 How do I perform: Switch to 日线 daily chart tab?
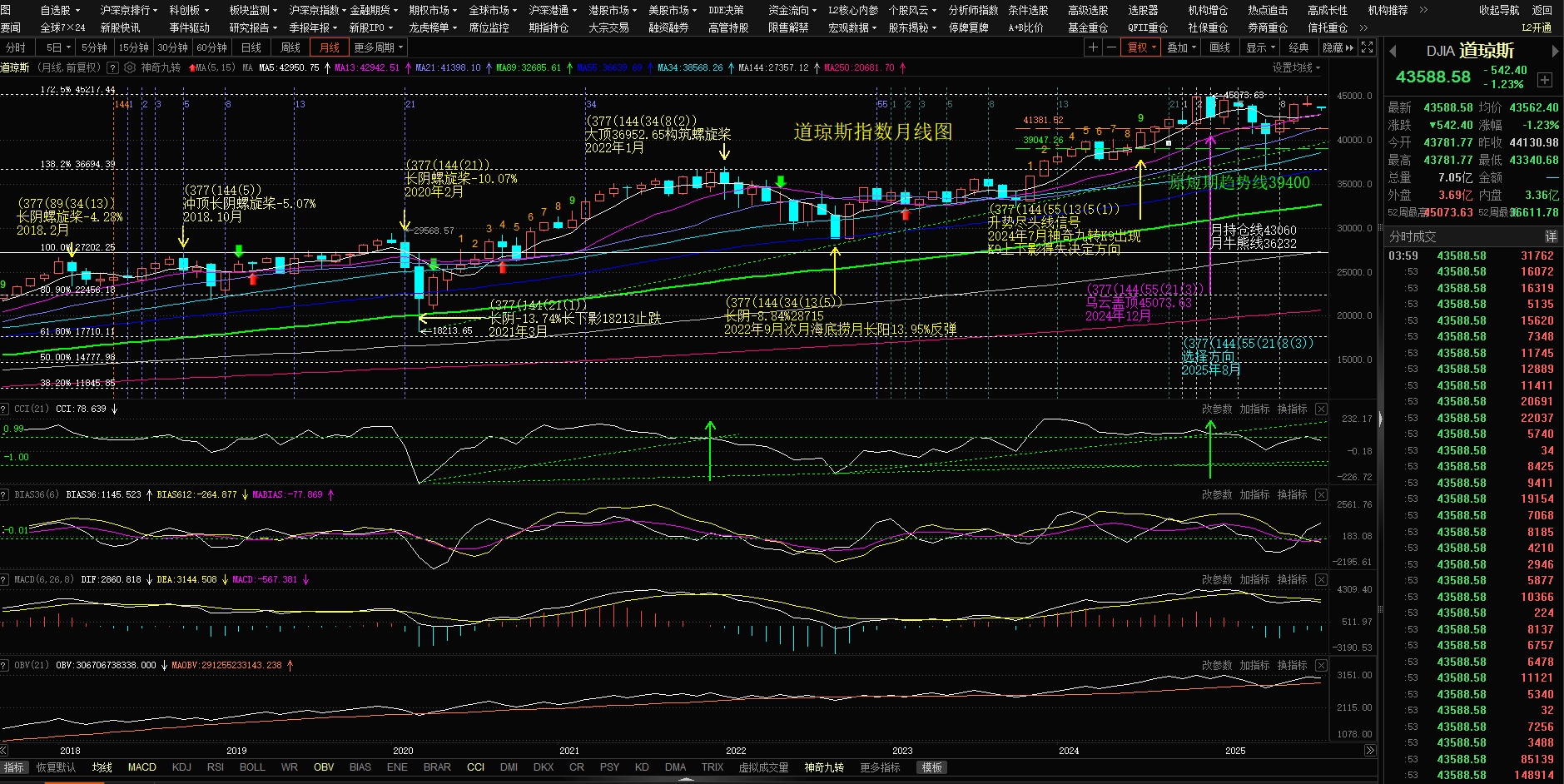[x=251, y=47]
